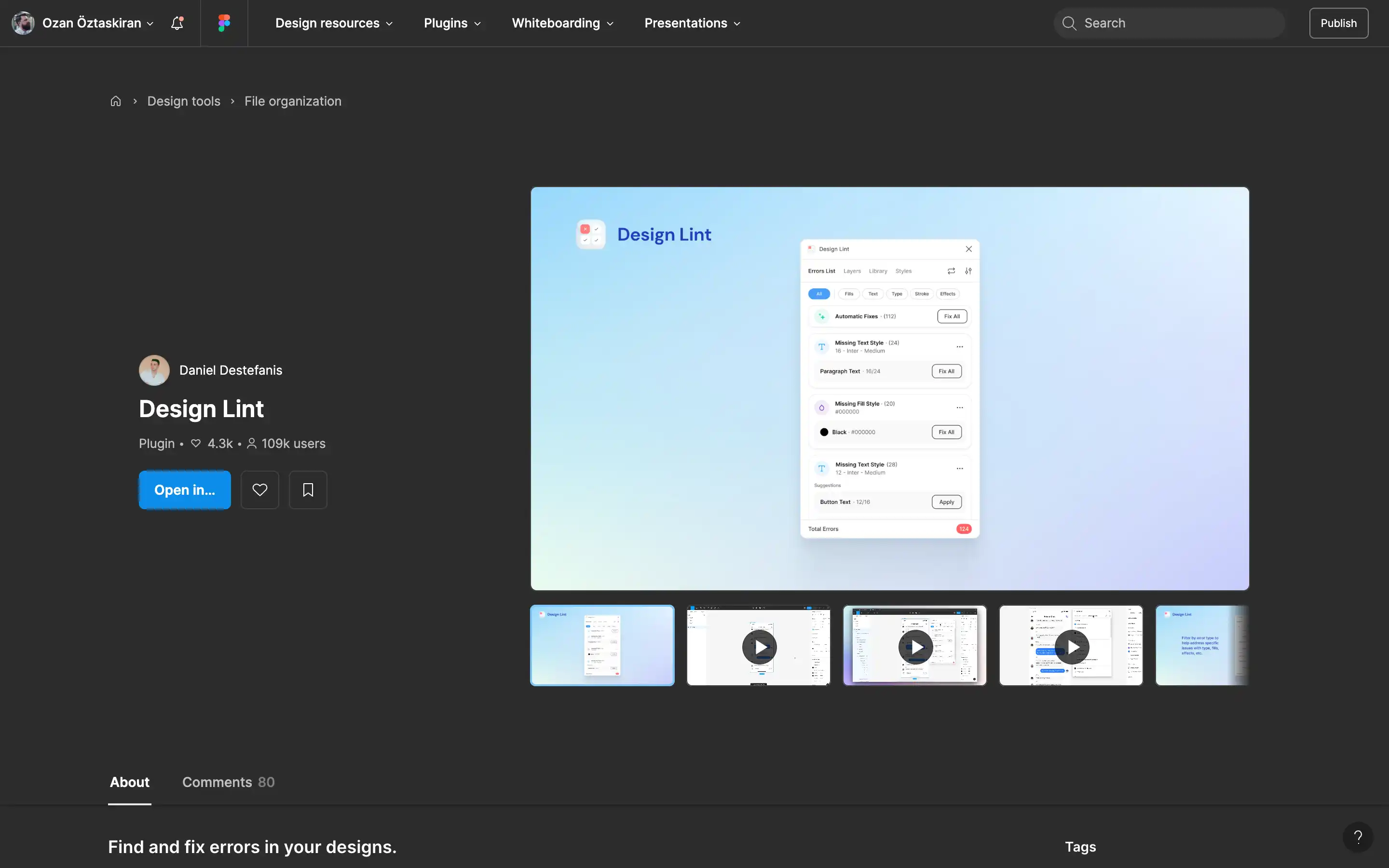Expand the Presentations menu

click(x=692, y=23)
